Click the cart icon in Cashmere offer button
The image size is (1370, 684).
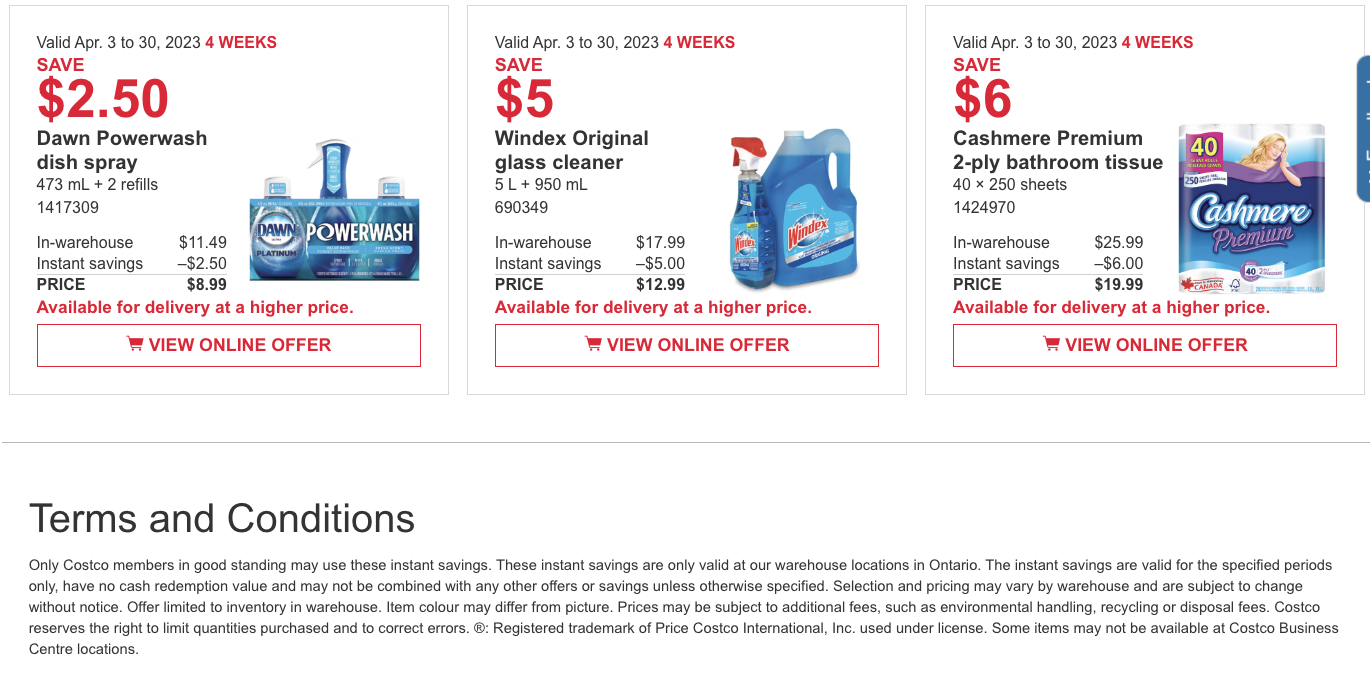[1050, 344]
